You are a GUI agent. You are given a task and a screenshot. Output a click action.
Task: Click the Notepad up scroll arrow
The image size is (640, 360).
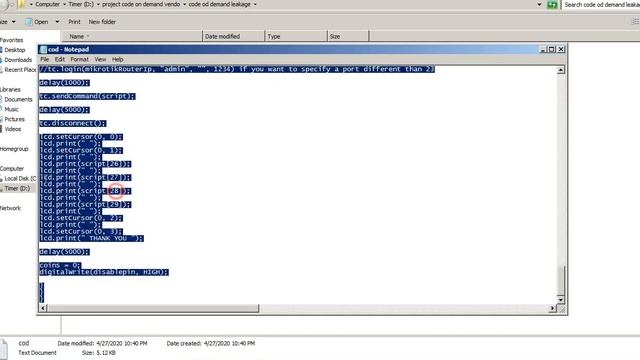[561, 70]
